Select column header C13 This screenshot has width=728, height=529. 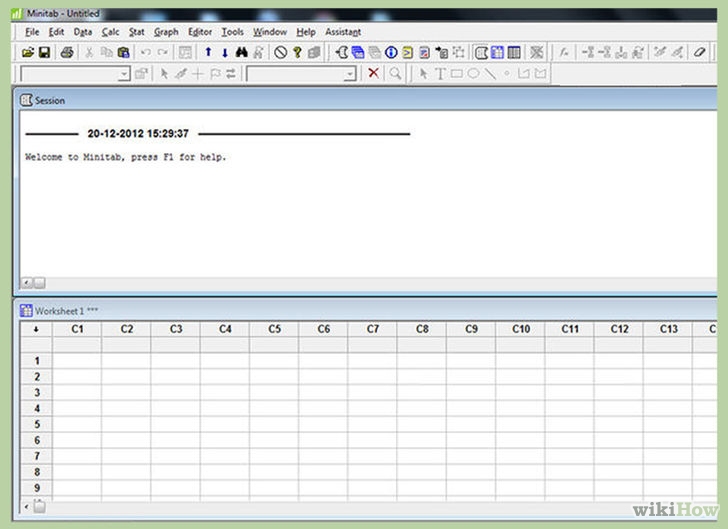click(x=669, y=329)
